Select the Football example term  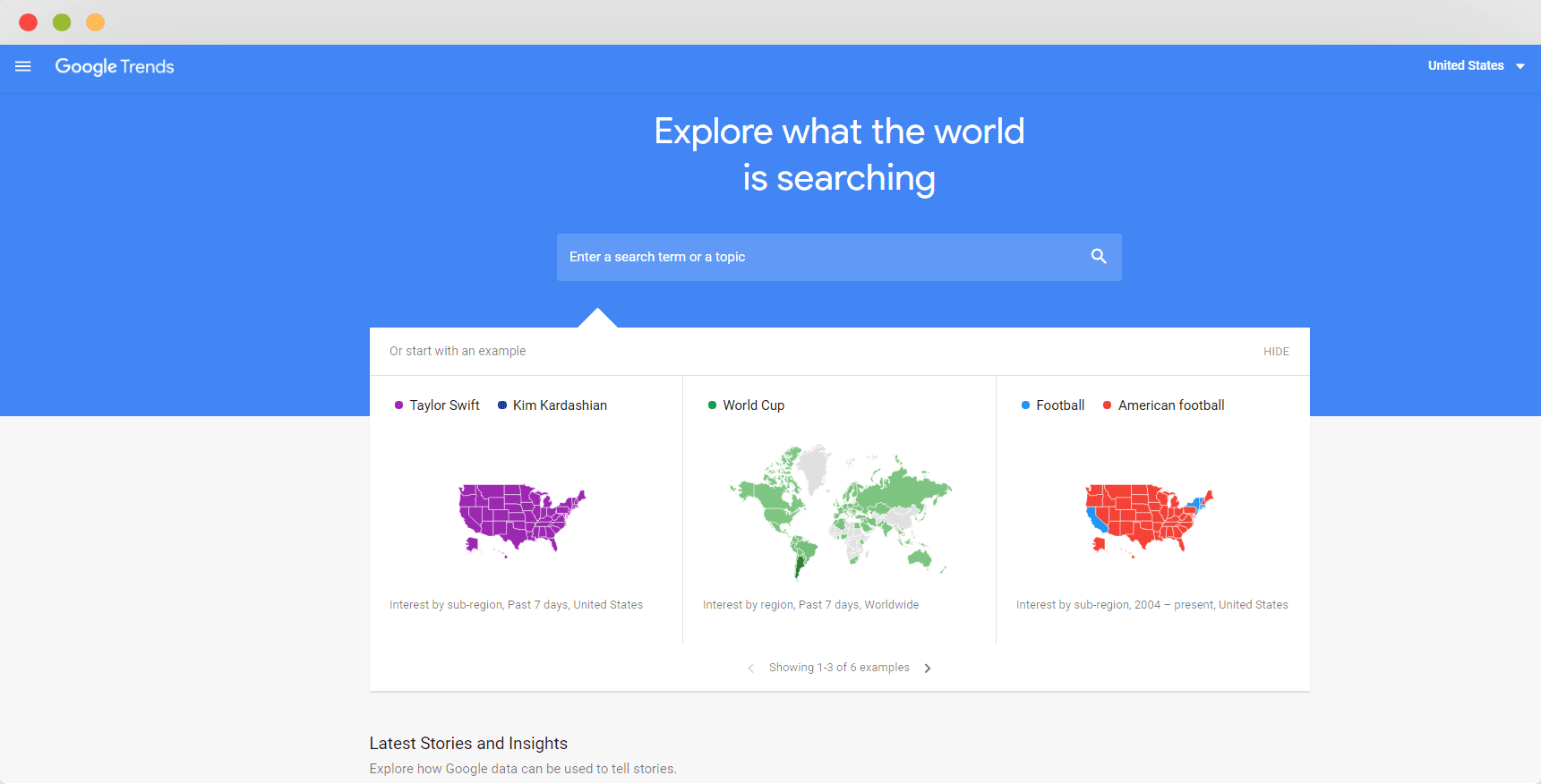click(1060, 405)
